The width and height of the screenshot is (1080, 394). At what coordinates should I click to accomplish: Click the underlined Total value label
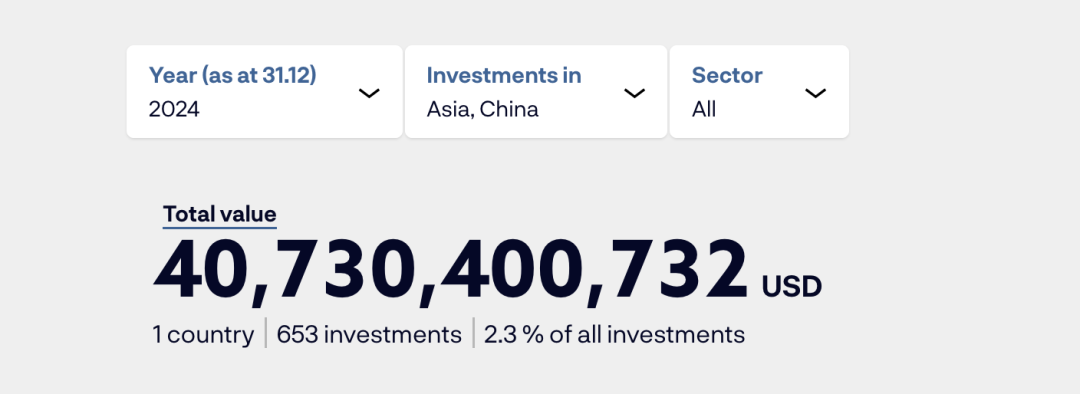220,215
